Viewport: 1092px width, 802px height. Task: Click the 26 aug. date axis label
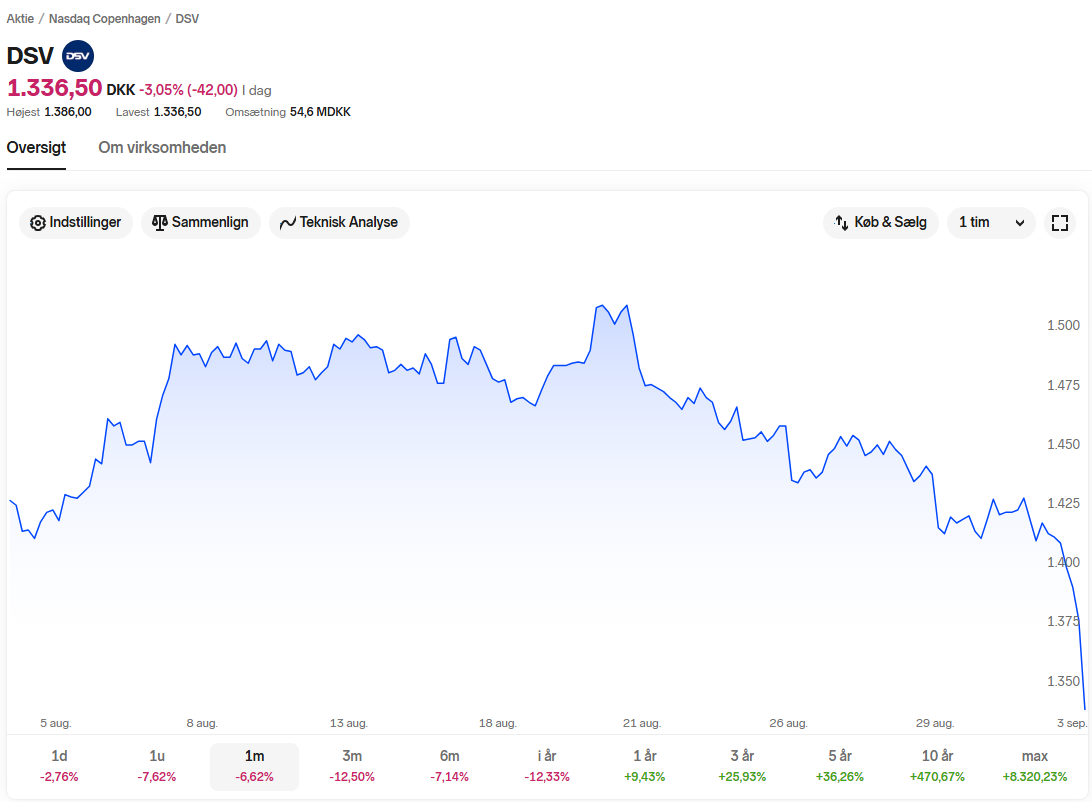click(788, 723)
